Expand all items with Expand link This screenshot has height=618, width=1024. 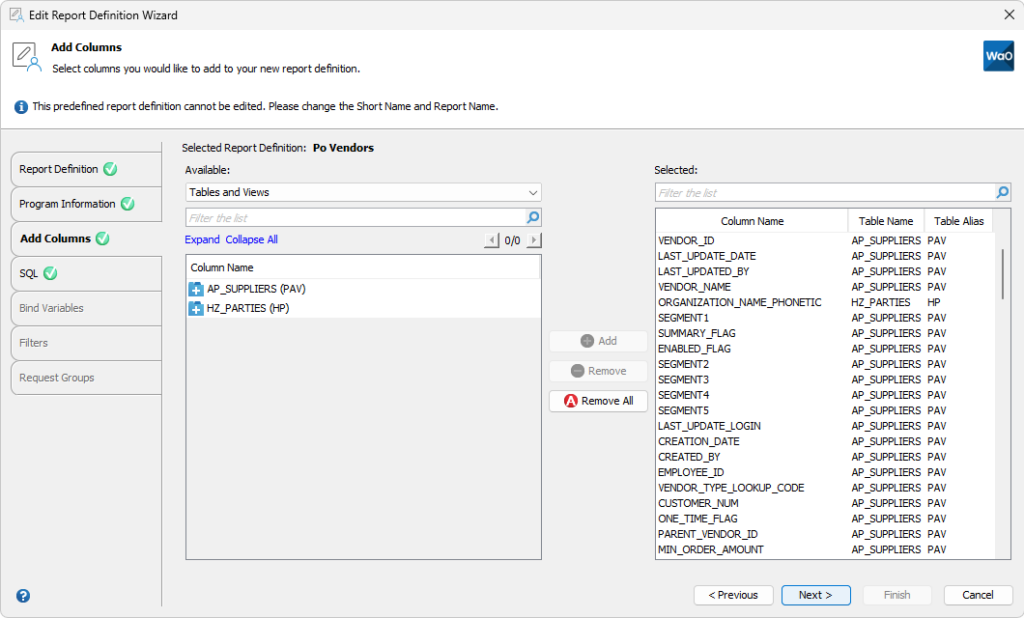[202, 240]
